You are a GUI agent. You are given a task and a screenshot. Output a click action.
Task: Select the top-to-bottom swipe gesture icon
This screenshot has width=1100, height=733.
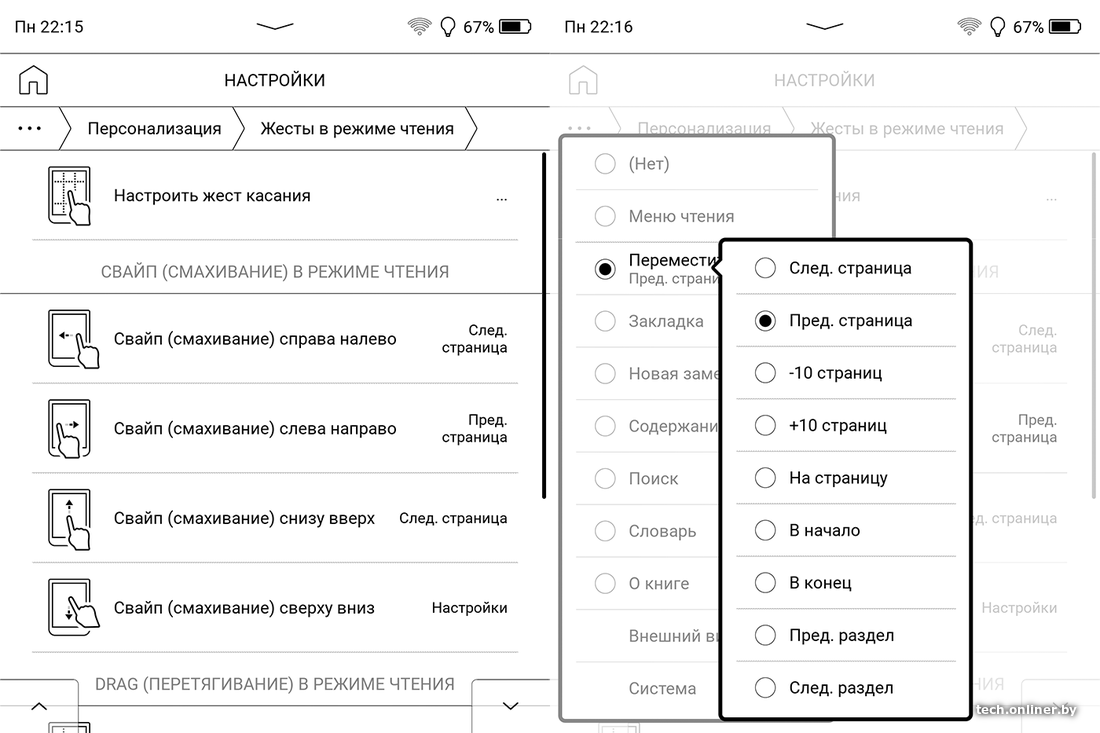click(x=69, y=608)
